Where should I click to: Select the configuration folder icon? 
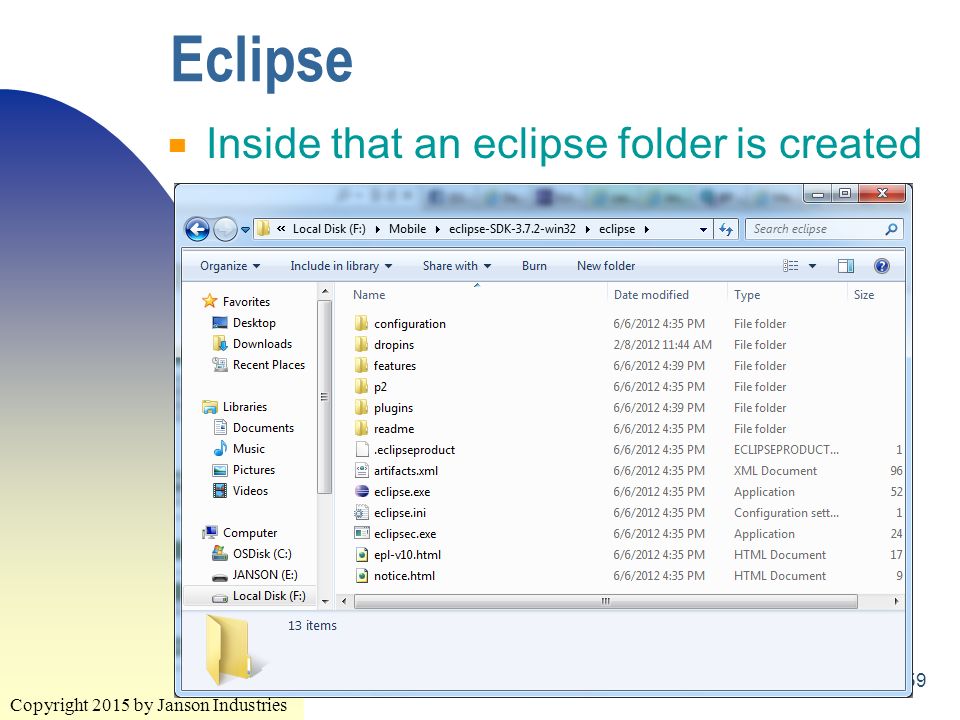[x=362, y=323]
